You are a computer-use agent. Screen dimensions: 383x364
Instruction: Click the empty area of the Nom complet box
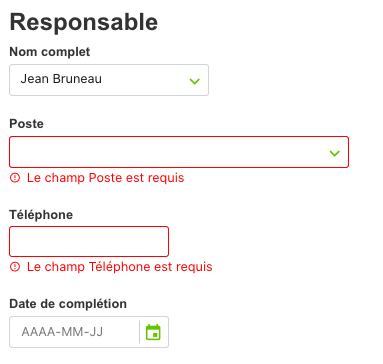coord(145,80)
